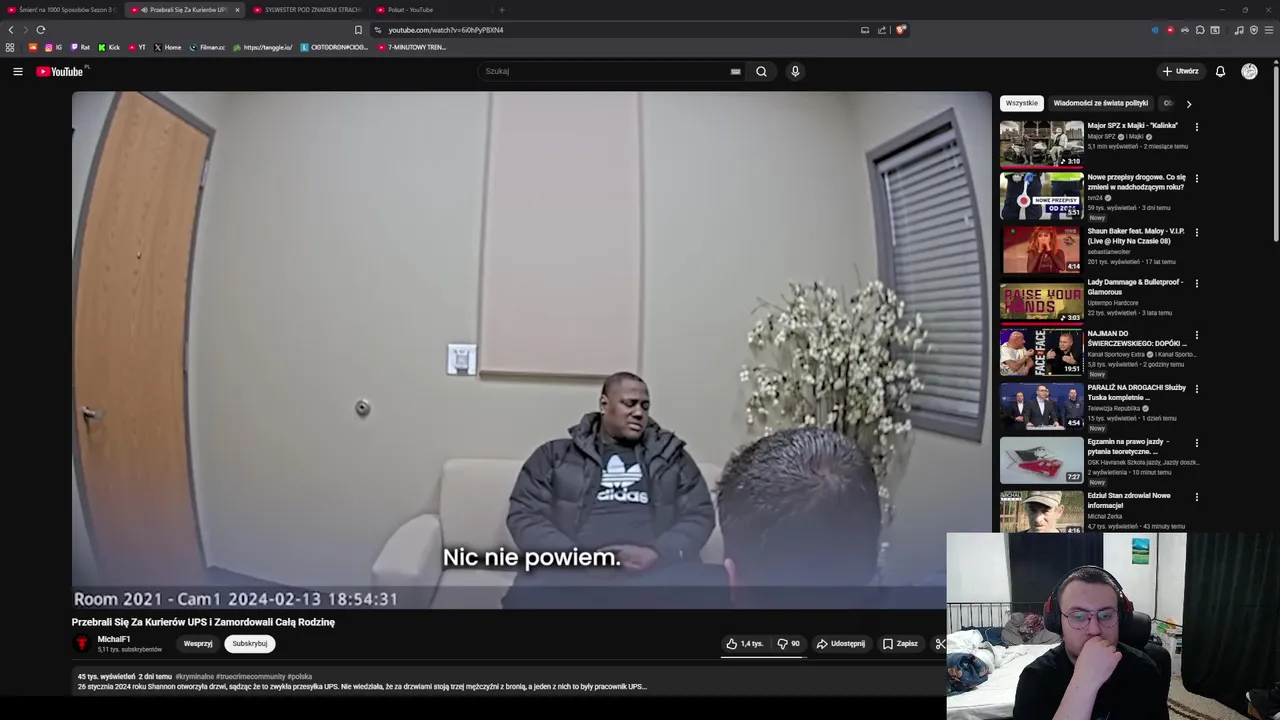Click the Wesprzyj button

coord(198,644)
